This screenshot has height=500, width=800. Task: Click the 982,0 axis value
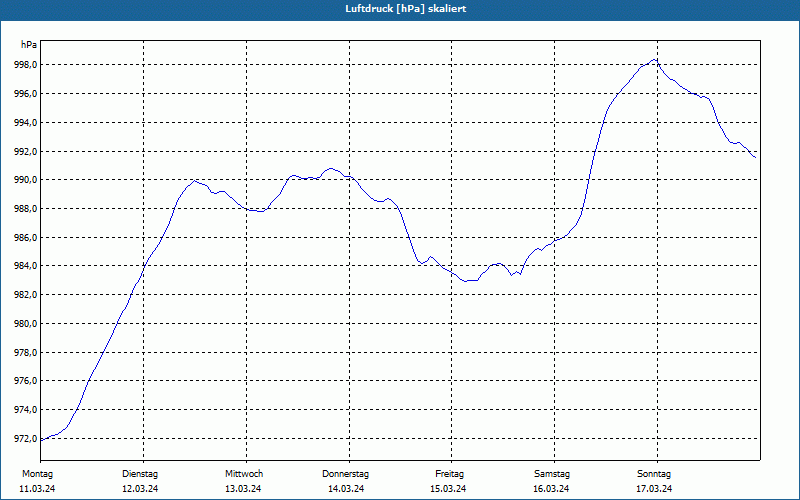pyautogui.click(x=26, y=295)
